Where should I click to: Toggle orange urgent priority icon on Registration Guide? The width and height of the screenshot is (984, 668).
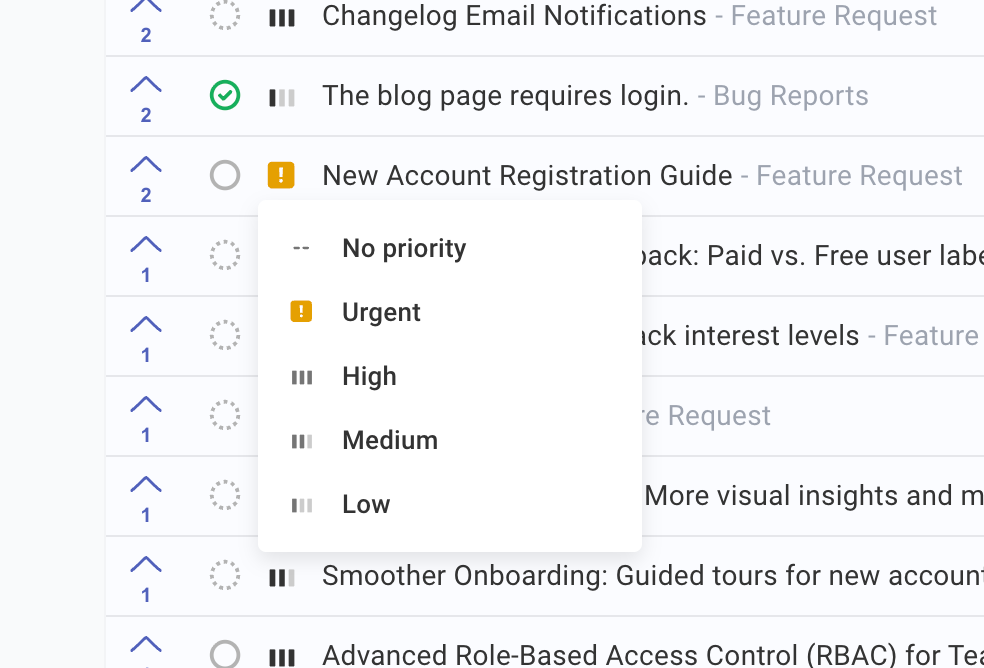[x=281, y=176]
